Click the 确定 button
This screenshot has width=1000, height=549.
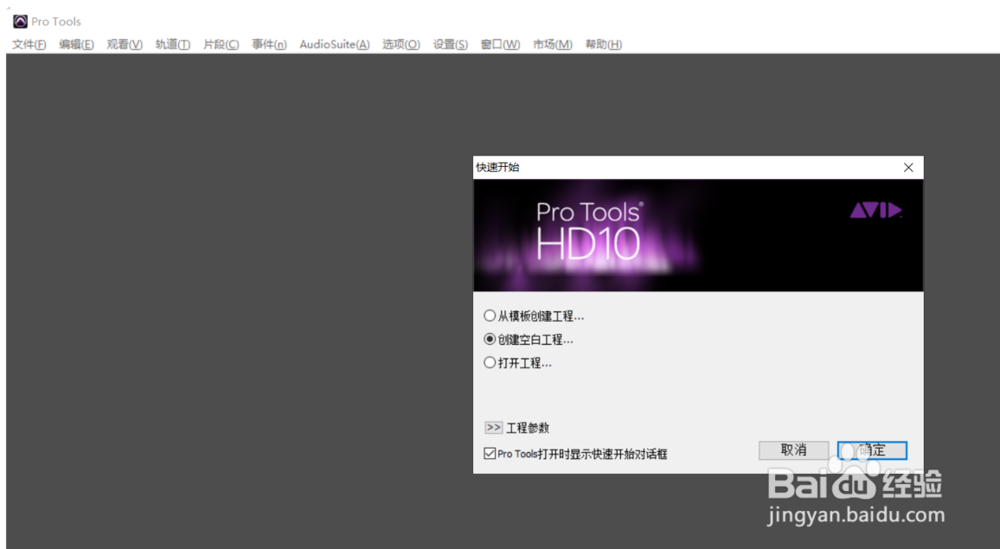872,450
